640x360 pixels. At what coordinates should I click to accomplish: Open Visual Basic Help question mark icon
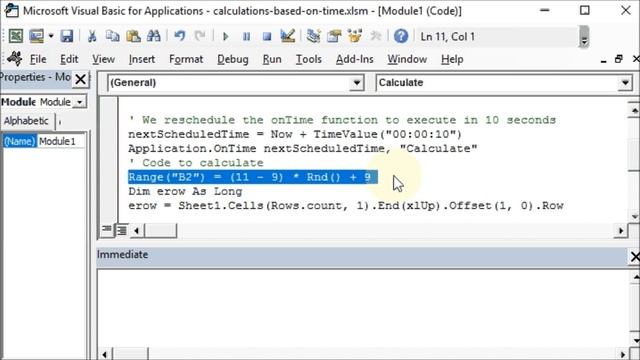pyautogui.click(x=401, y=36)
